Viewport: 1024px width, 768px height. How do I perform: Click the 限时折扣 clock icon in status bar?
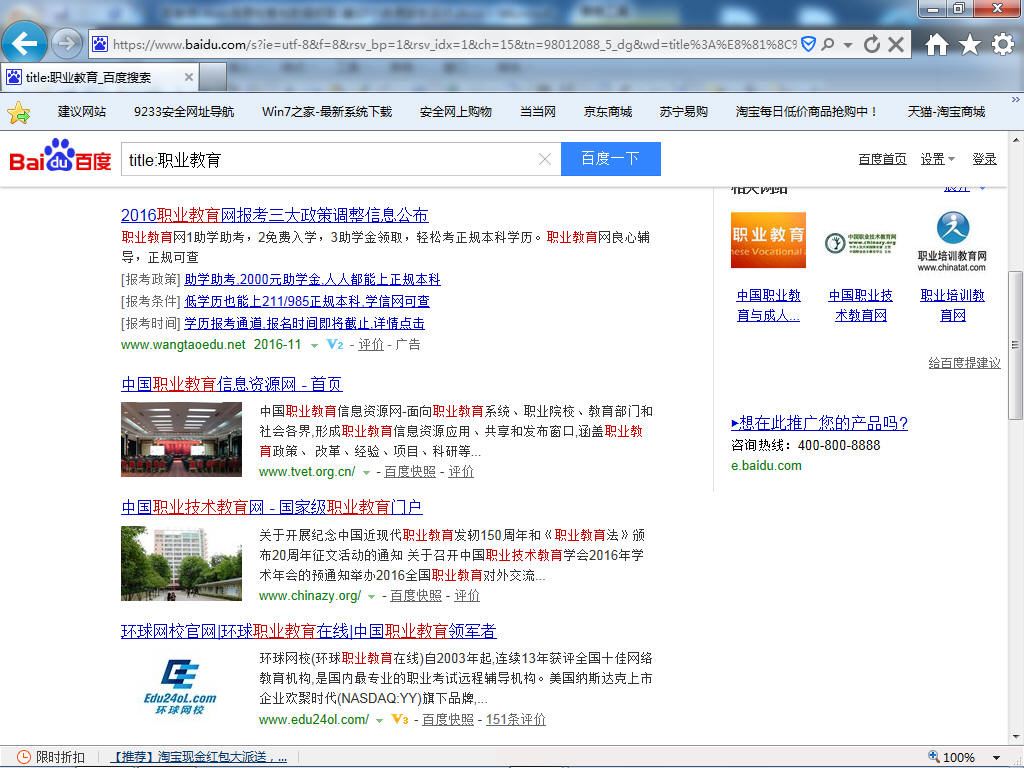coord(24,757)
